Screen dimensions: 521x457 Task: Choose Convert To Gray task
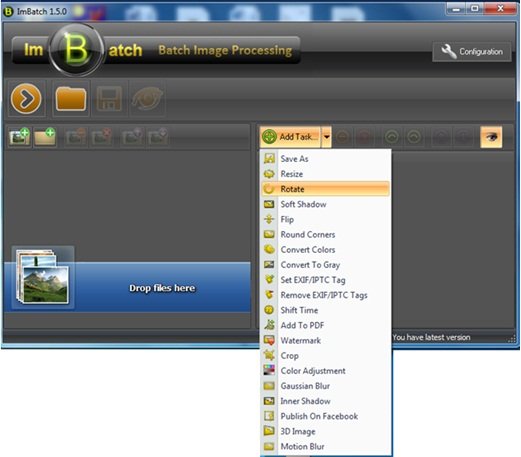tap(325, 265)
